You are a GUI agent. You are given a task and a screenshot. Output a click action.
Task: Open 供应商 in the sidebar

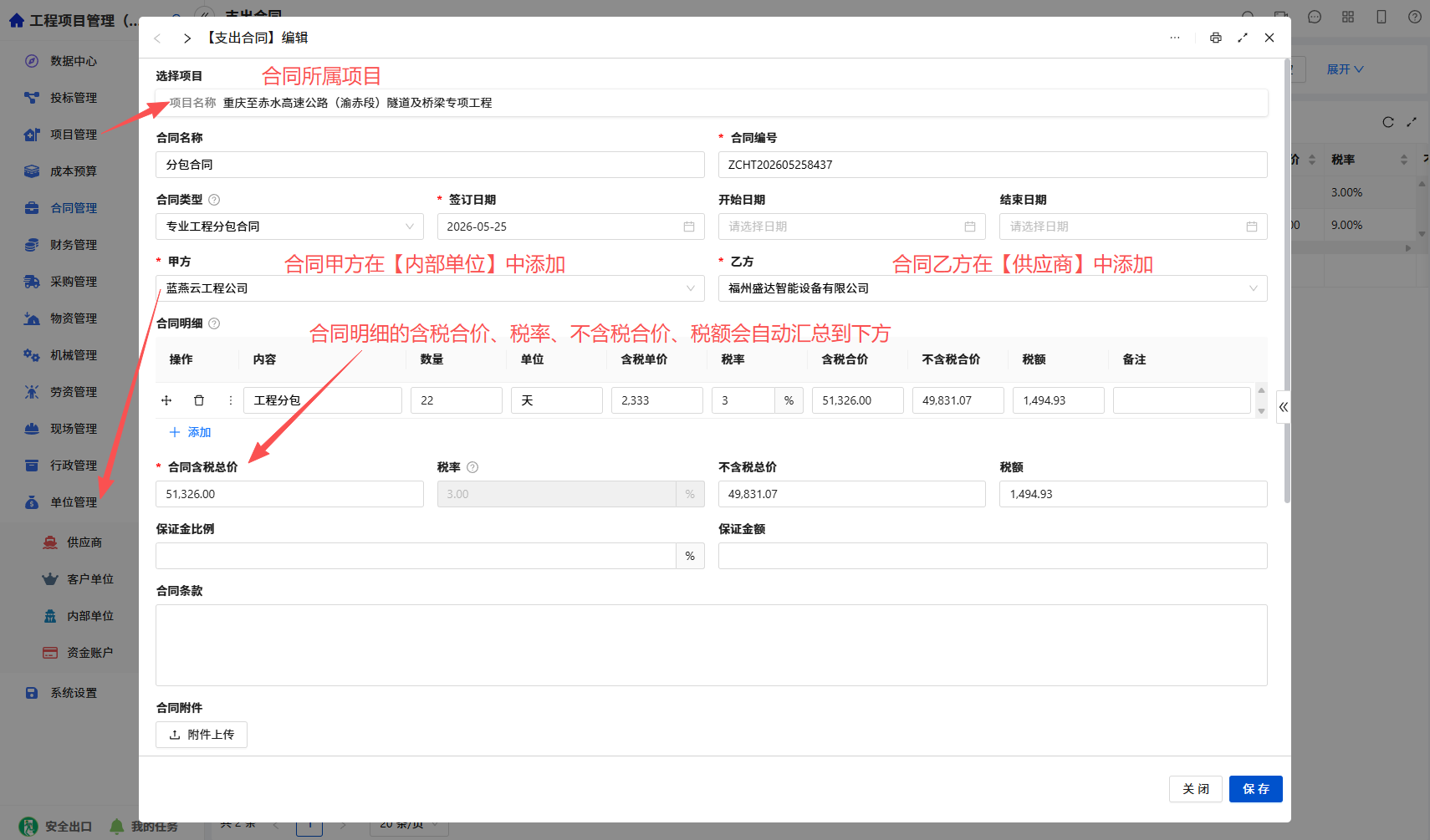84,542
